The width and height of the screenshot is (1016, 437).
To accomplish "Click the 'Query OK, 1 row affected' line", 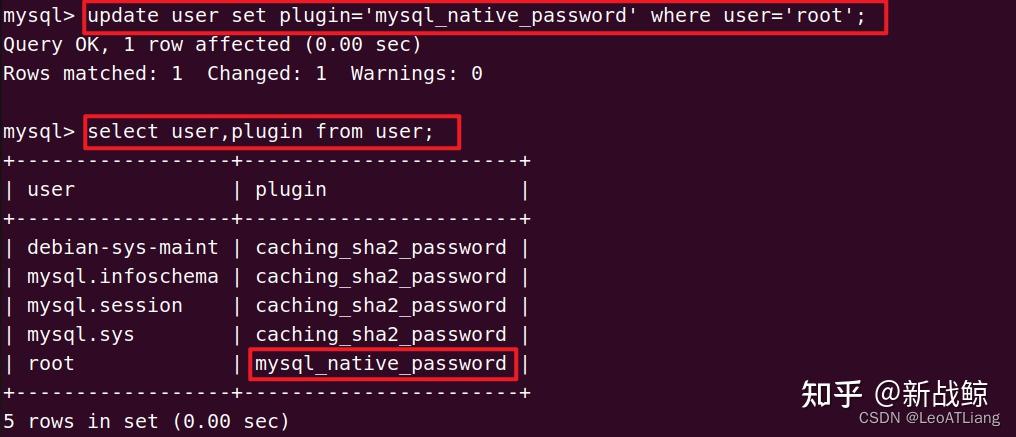I will [213, 45].
